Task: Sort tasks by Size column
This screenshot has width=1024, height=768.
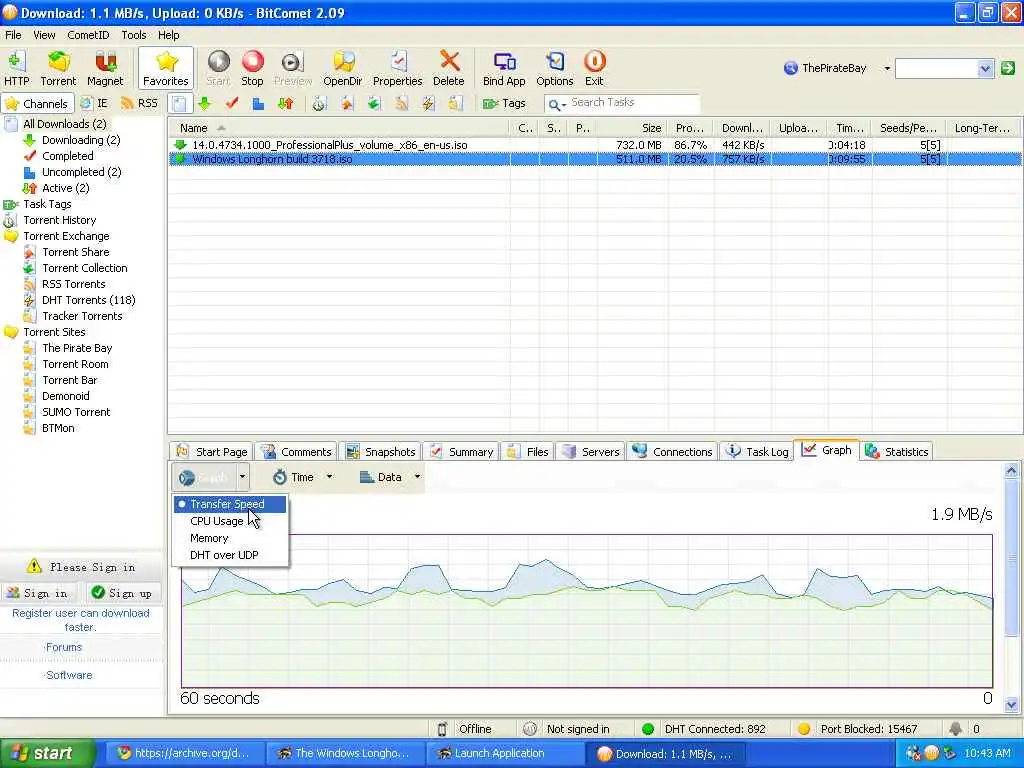Action: pos(632,128)
